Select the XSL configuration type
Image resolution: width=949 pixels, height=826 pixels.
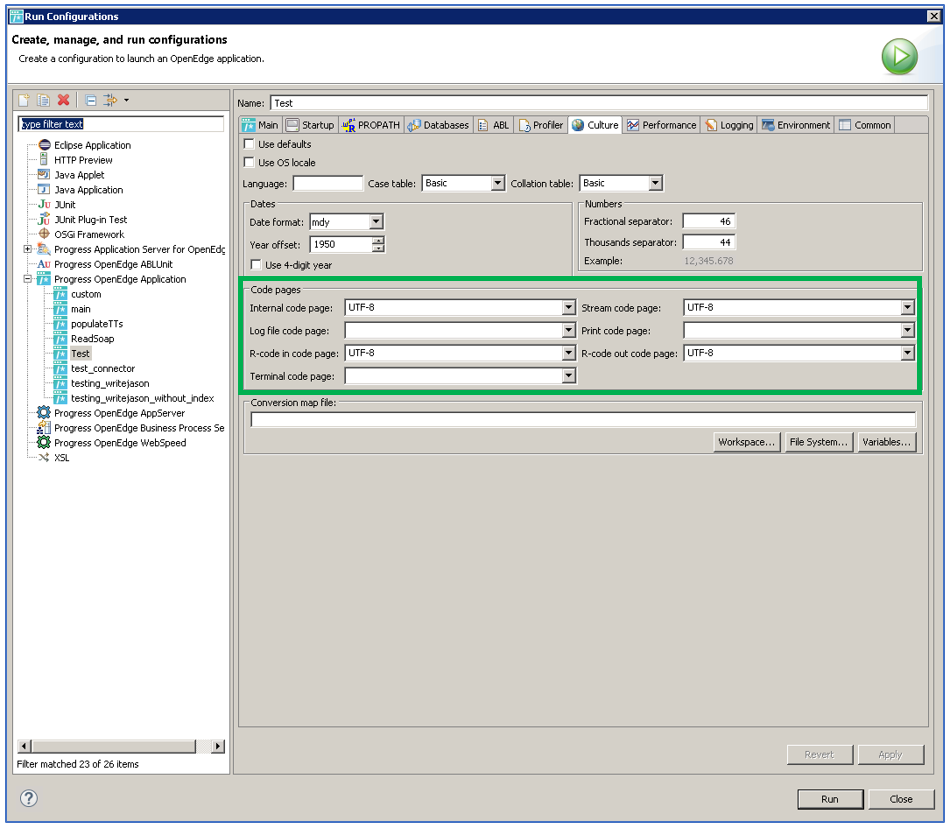point(61,458)
